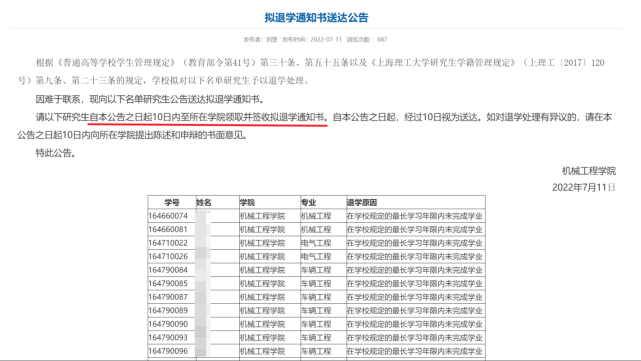Viewport: 641px width, 361px height.
Task: Click the 电气工程 major in row 164710022
Action: click(x=316, y=243)
